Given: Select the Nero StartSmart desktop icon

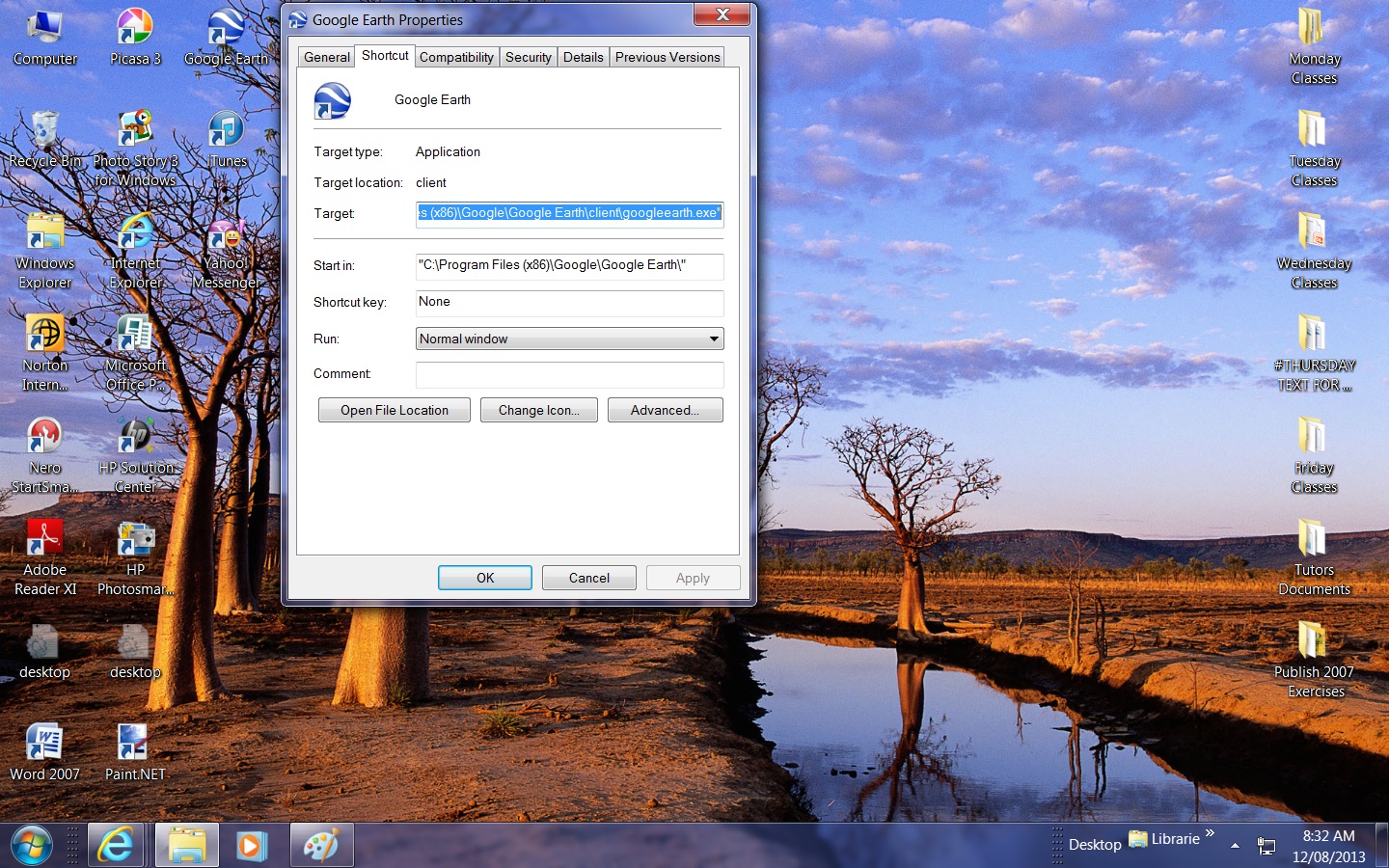Looking at the screenshot, I should pyautogui.click(x=44, y=446).
